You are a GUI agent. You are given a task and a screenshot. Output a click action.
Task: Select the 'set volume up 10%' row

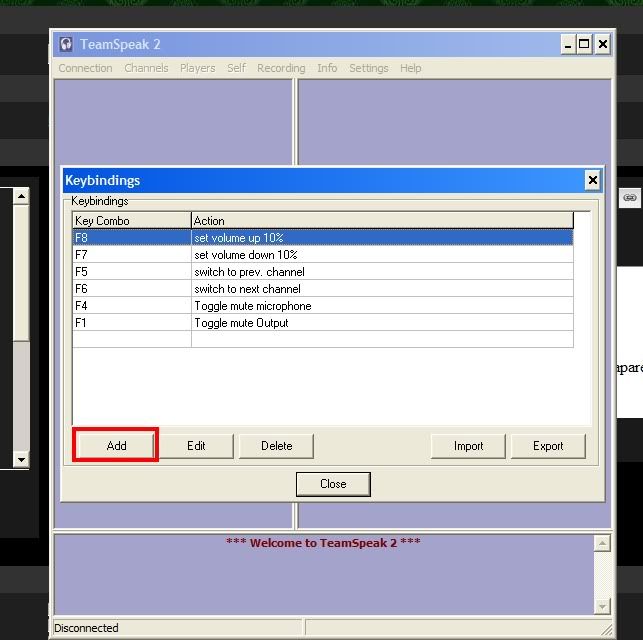(323, 238)
